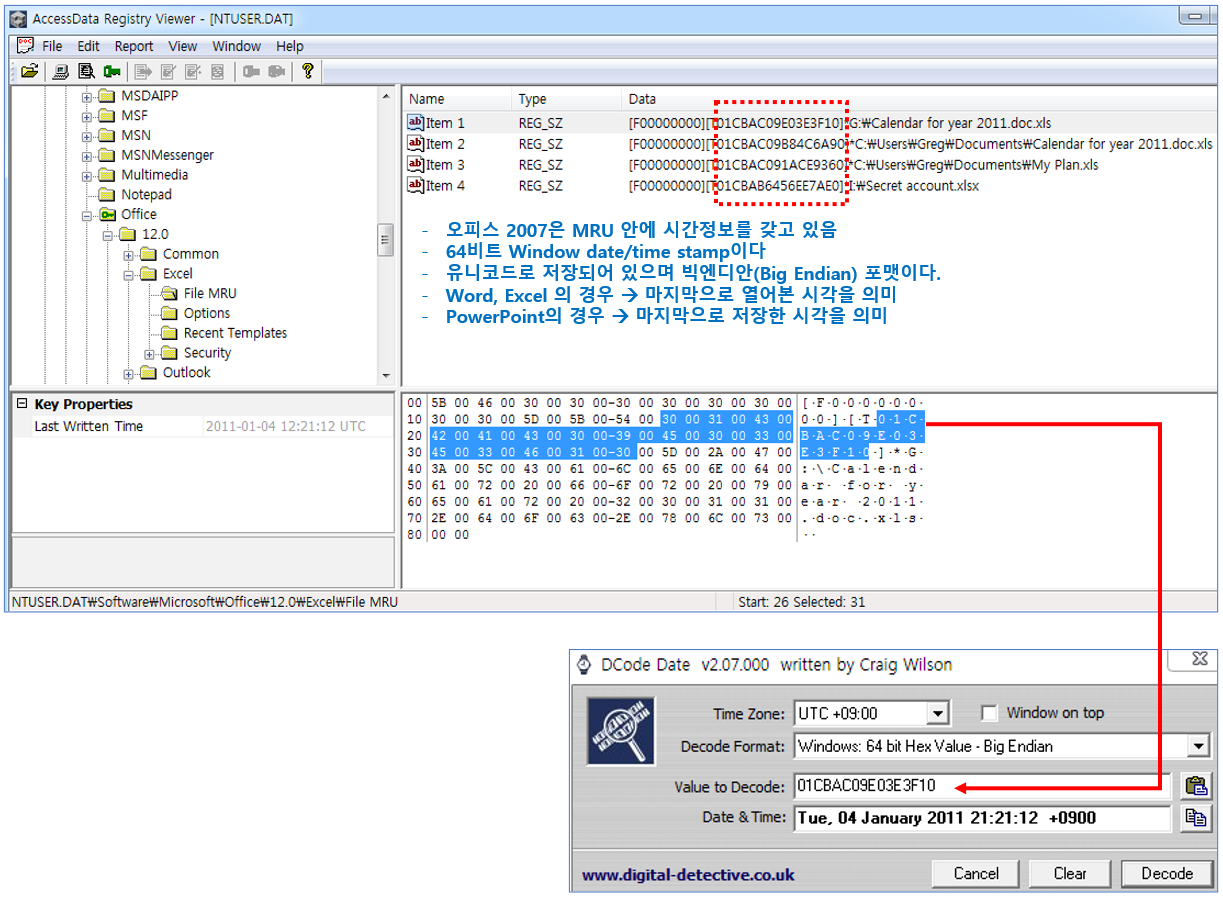Click the folder icon next to File MRU
This screenshot has height=898, width=1223.
[168, 293]
